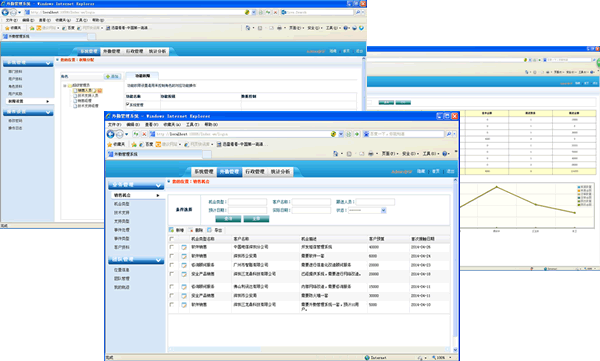Check the 广州市智能有限公司 row checkbox
600x361 pixels.
(x=171, y=265)
